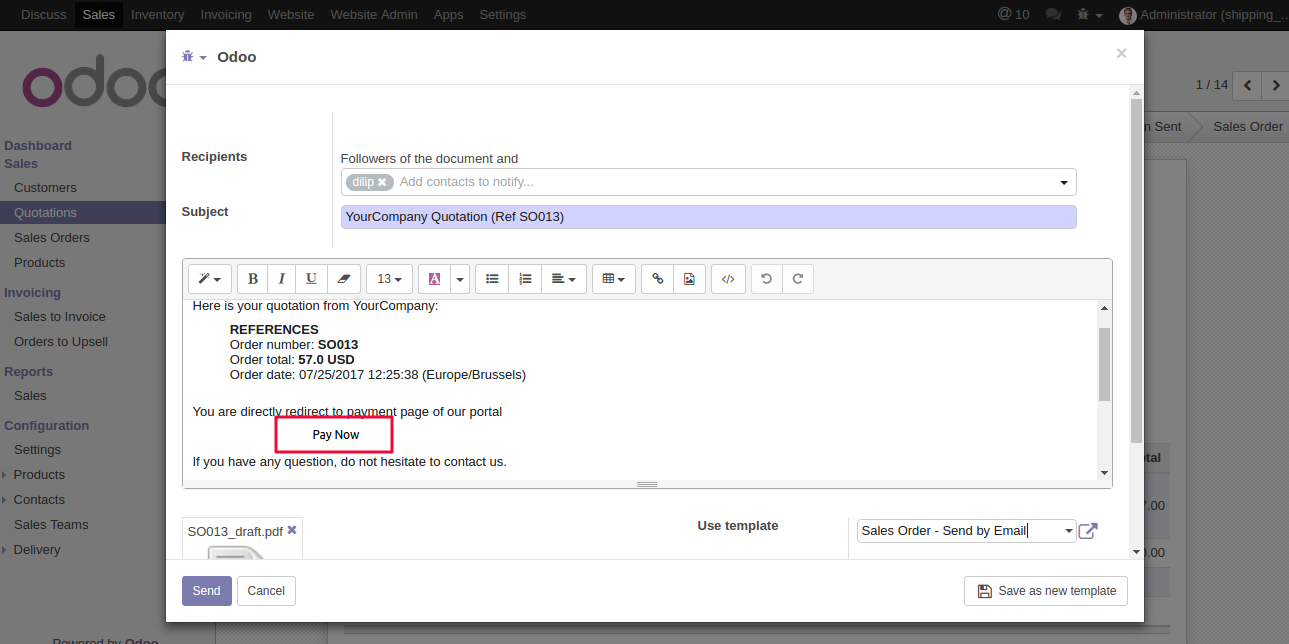Go to previous record arrow
The width and height of the screenshot is (1289, 644).
(x=1247, y=86)
